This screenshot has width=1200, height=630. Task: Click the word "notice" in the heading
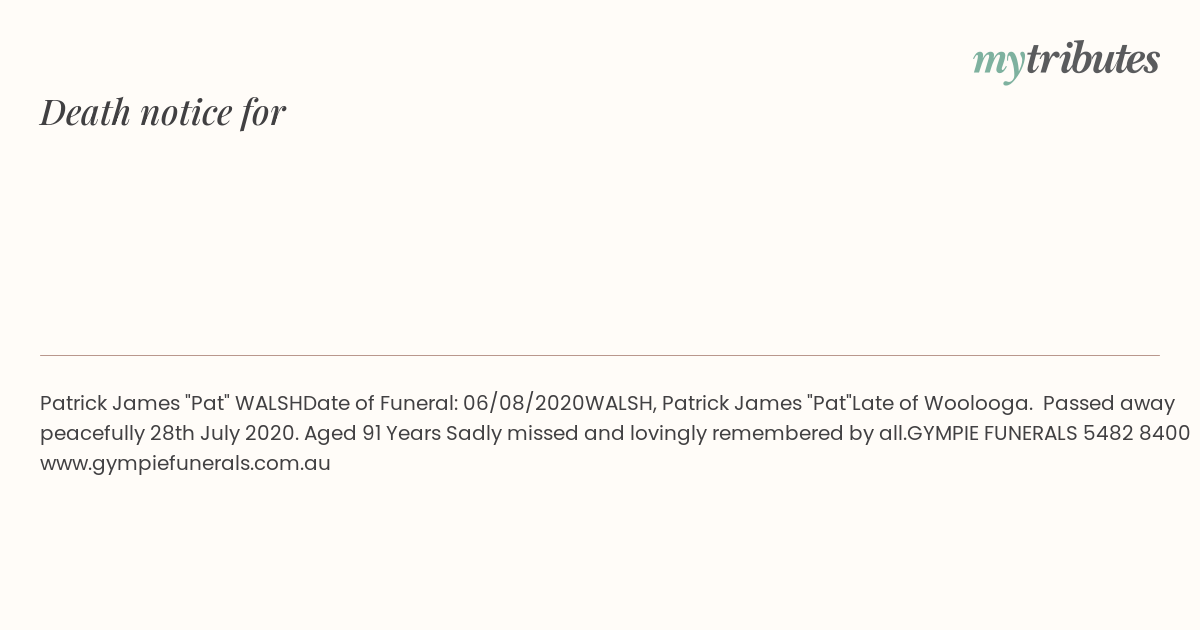(185, 113)
